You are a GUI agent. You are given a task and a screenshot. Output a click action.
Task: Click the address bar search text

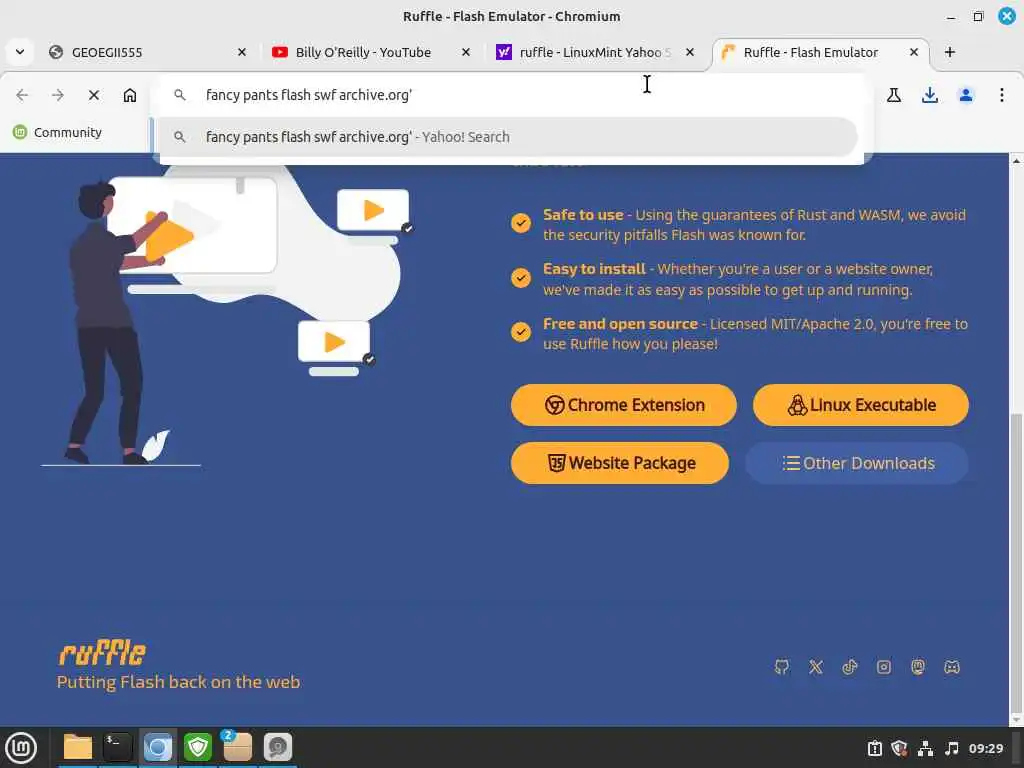click(x=309, y=95)
